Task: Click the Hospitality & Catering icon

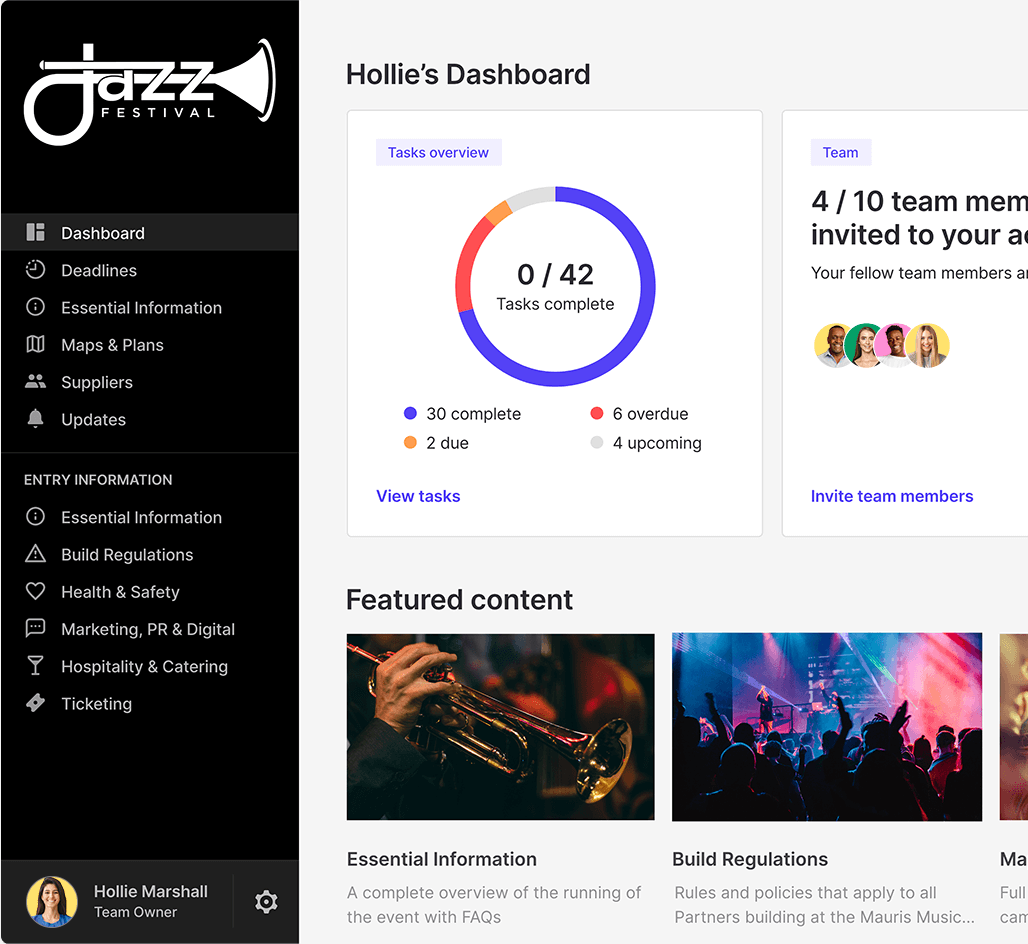Action: pos(34,666)
